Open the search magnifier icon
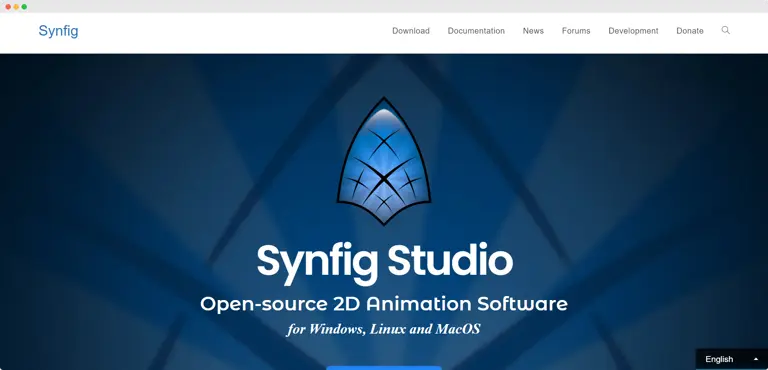768x370 pixels. (725, 30)
